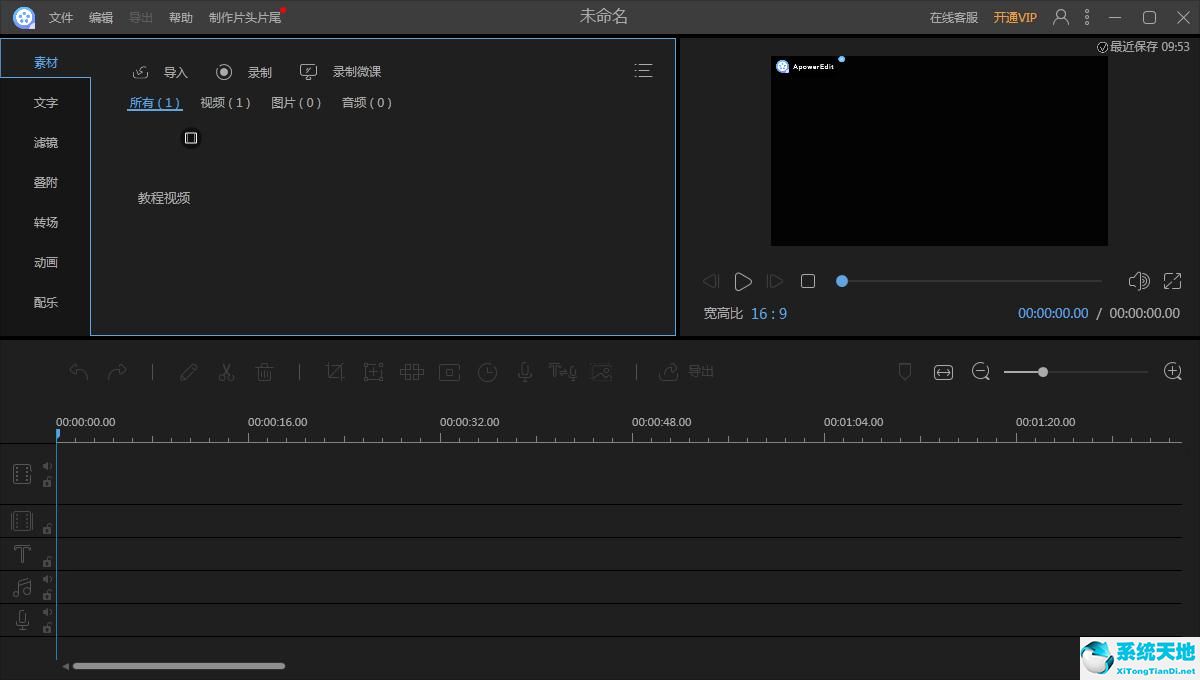The height and width of the screenshot is (680, 1200).
Task: Click the 导出 export button in toolbar
Action: pos(686,372)
